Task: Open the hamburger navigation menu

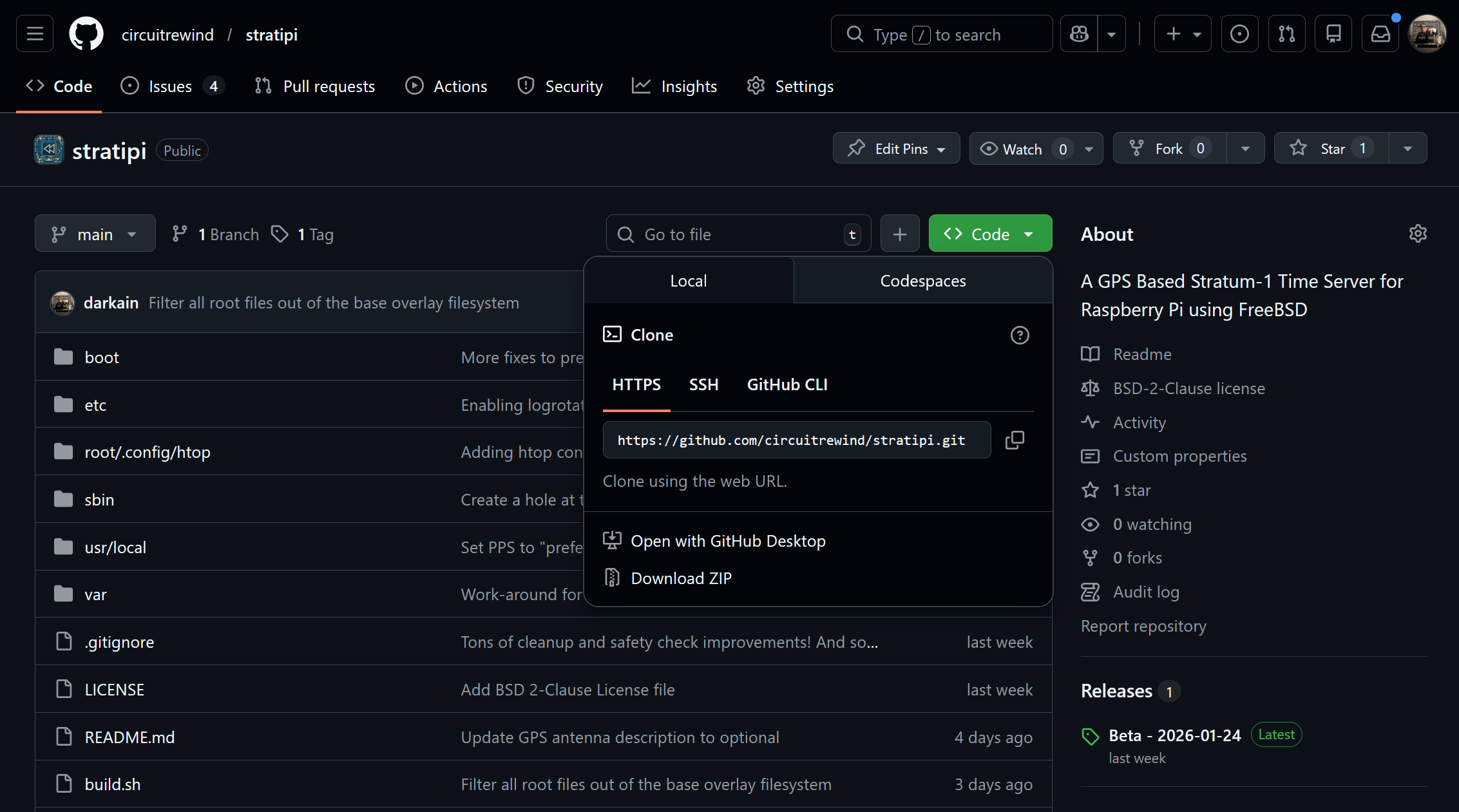Action: [x=35, y=34]
